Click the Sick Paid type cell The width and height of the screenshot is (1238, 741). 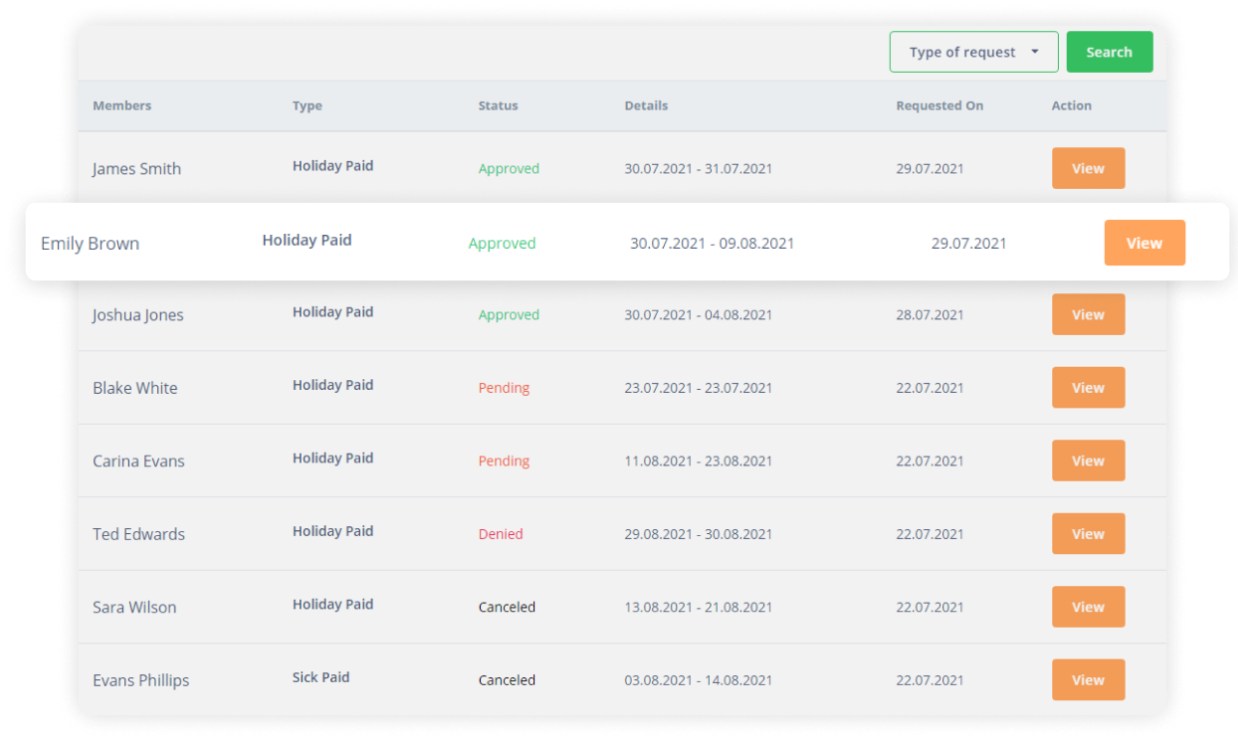tap(321, 677)
